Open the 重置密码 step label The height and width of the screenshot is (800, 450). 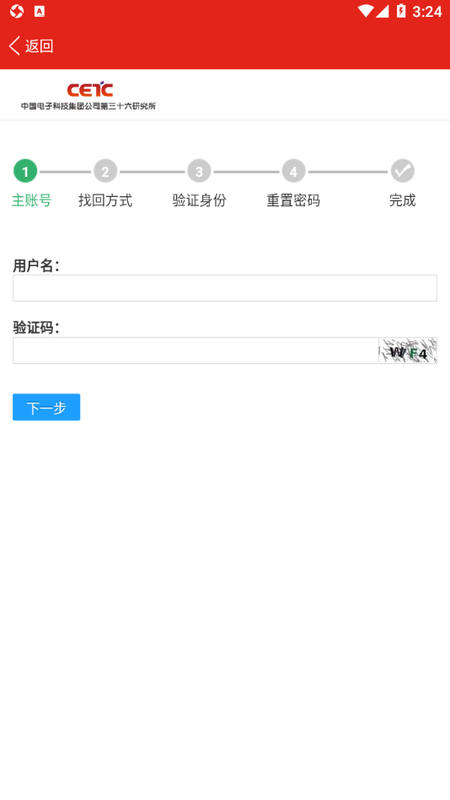pos(293,201)
